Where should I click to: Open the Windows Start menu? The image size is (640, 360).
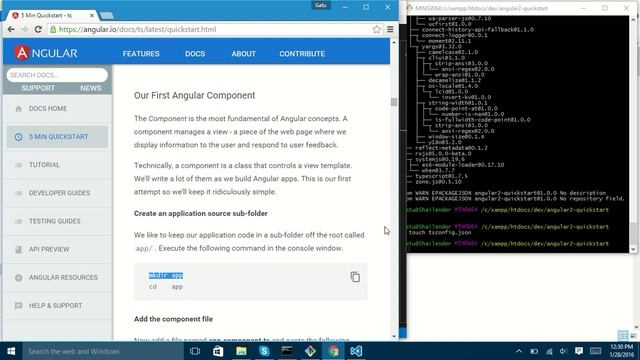click(x=11, y=351)
